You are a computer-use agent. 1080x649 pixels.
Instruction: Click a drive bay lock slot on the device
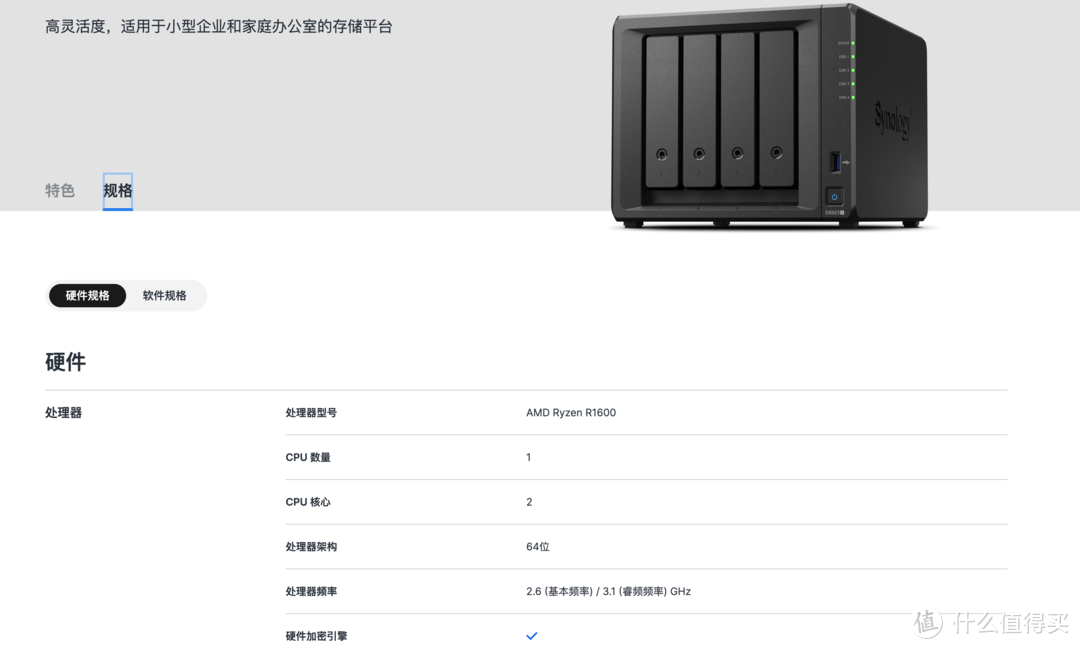[661, 152]
